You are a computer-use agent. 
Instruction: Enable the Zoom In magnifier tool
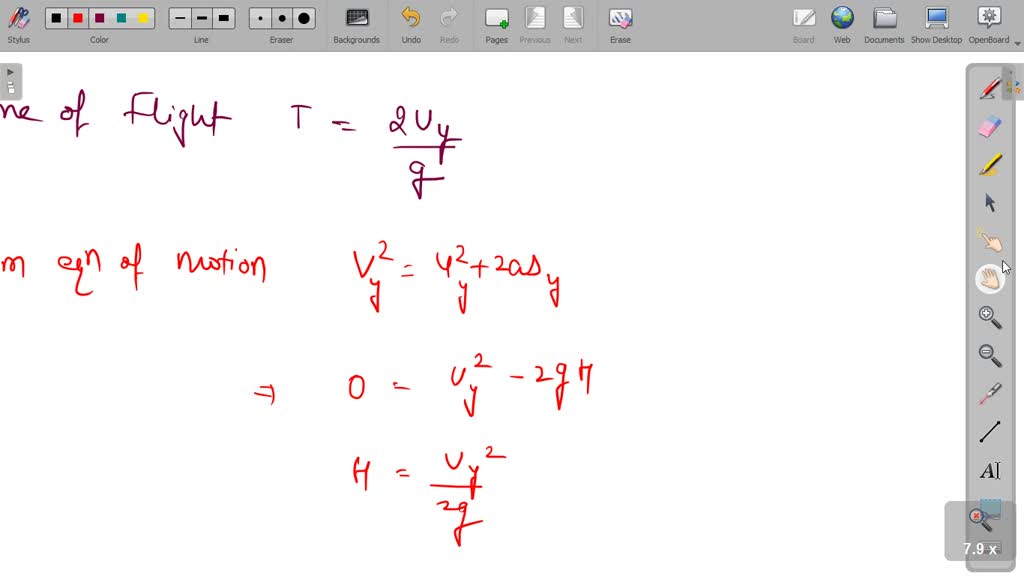[989, 317]
